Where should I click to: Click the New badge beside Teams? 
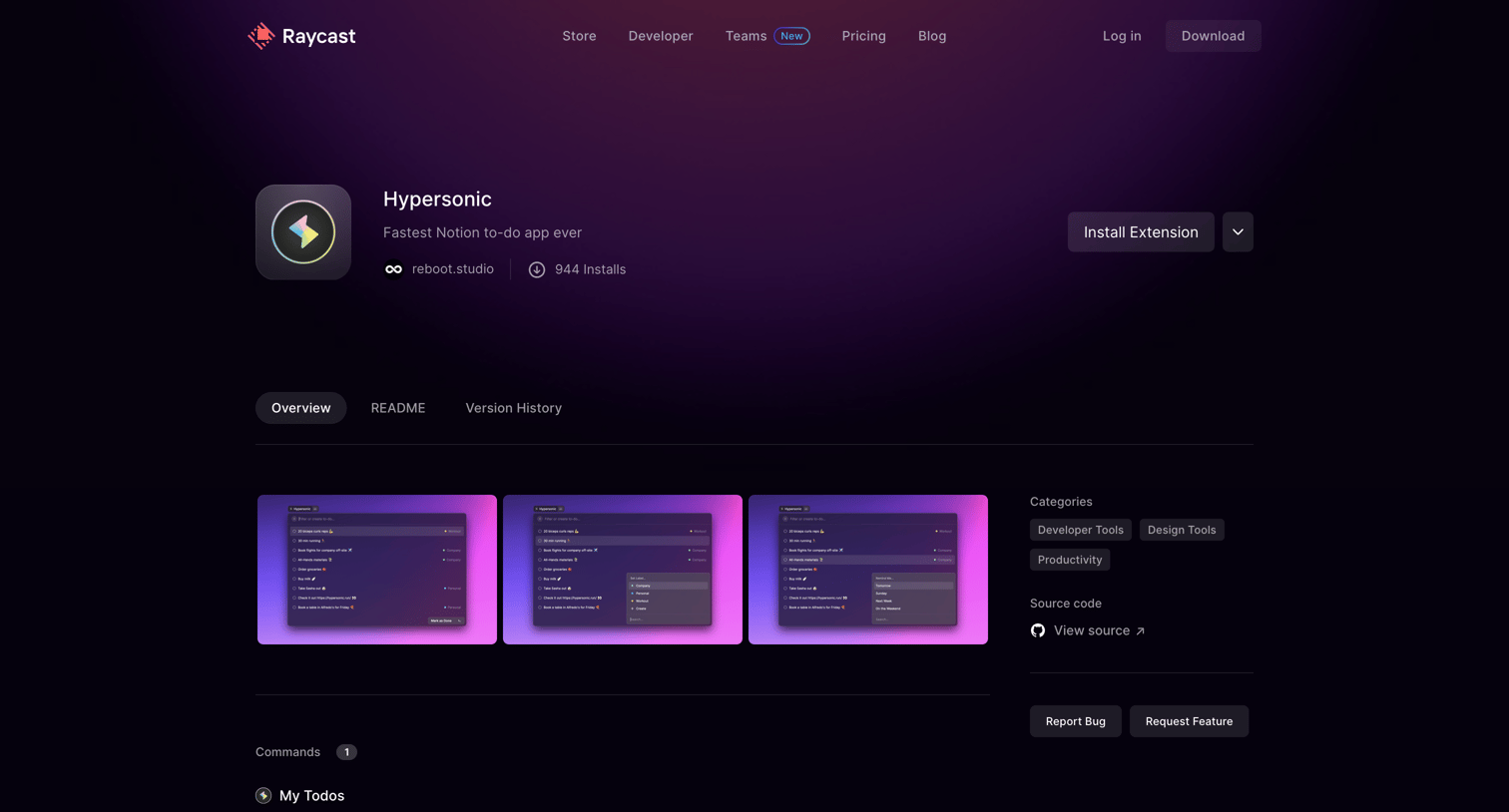pos(792,36)
